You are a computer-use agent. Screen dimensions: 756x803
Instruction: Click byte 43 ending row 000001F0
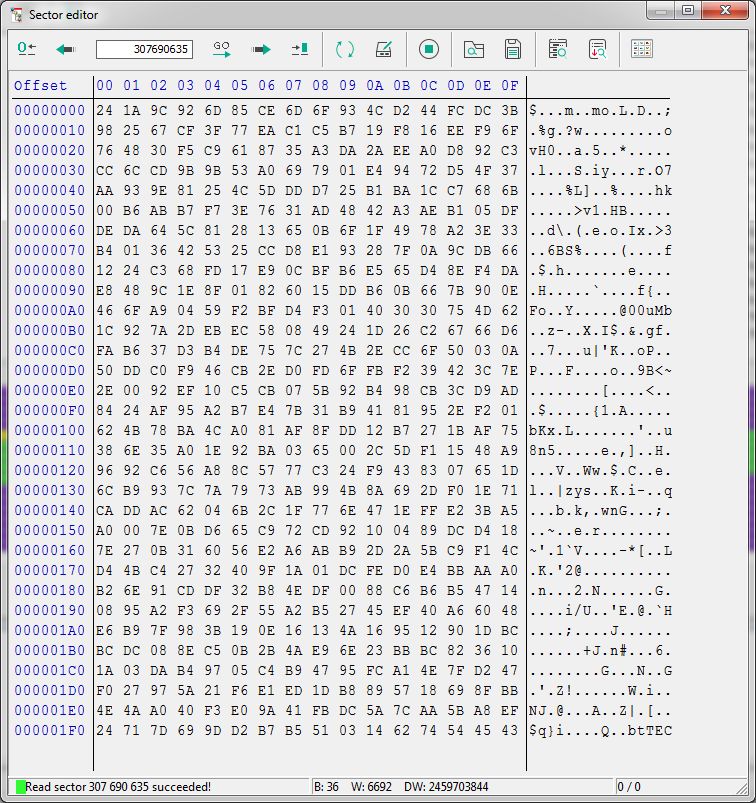pyautogui.click(x=510, y=730)
